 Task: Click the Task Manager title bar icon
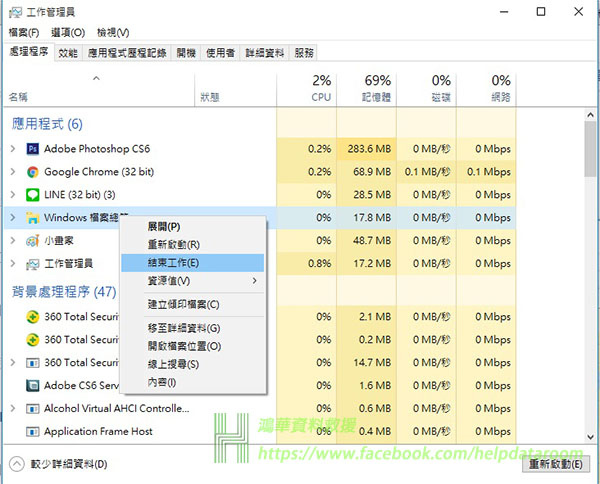pyautogui.click(x=16, y=12)
